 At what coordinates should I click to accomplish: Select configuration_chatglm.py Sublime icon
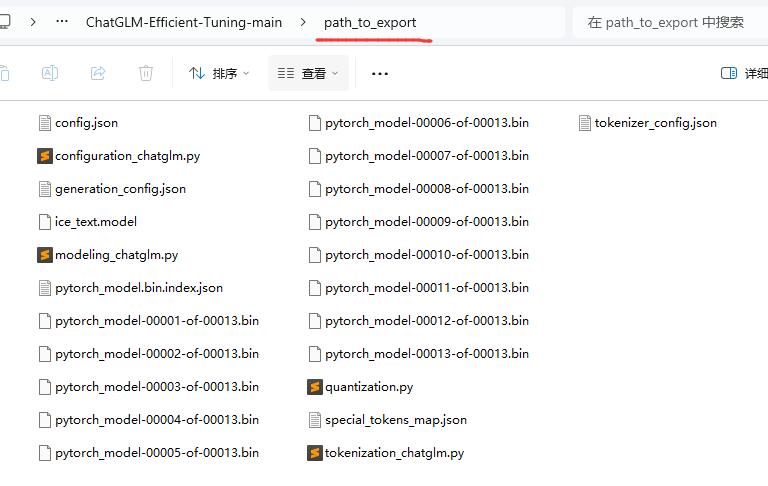point(45,156)
